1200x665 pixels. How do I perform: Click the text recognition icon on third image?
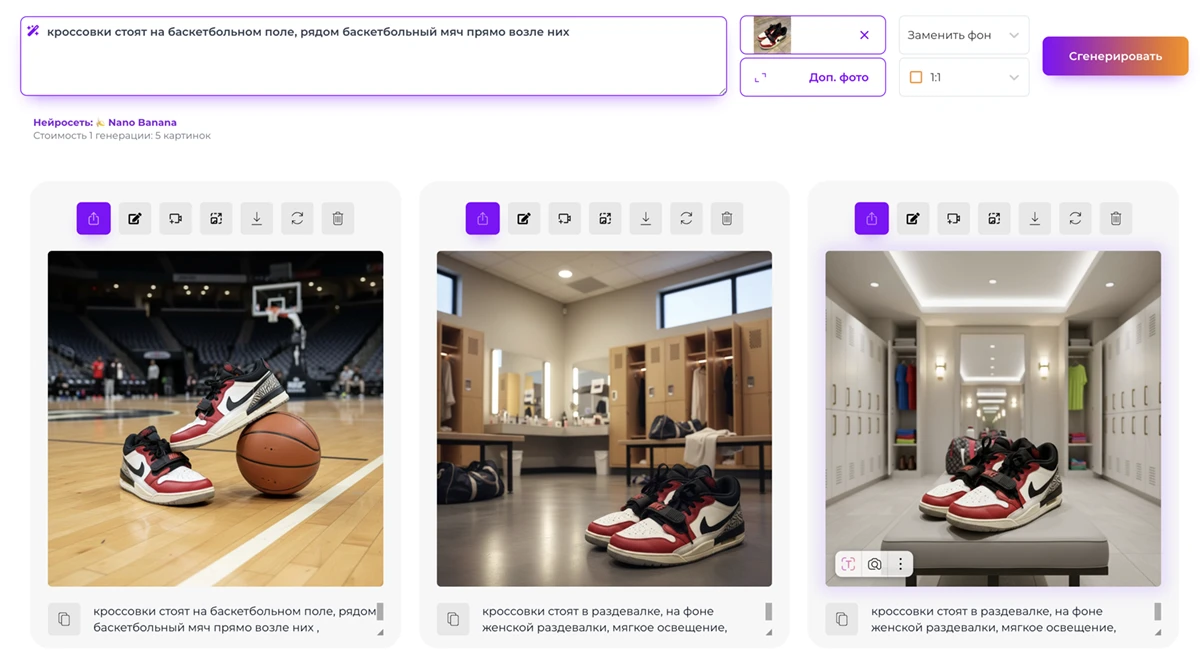(848, 564)
